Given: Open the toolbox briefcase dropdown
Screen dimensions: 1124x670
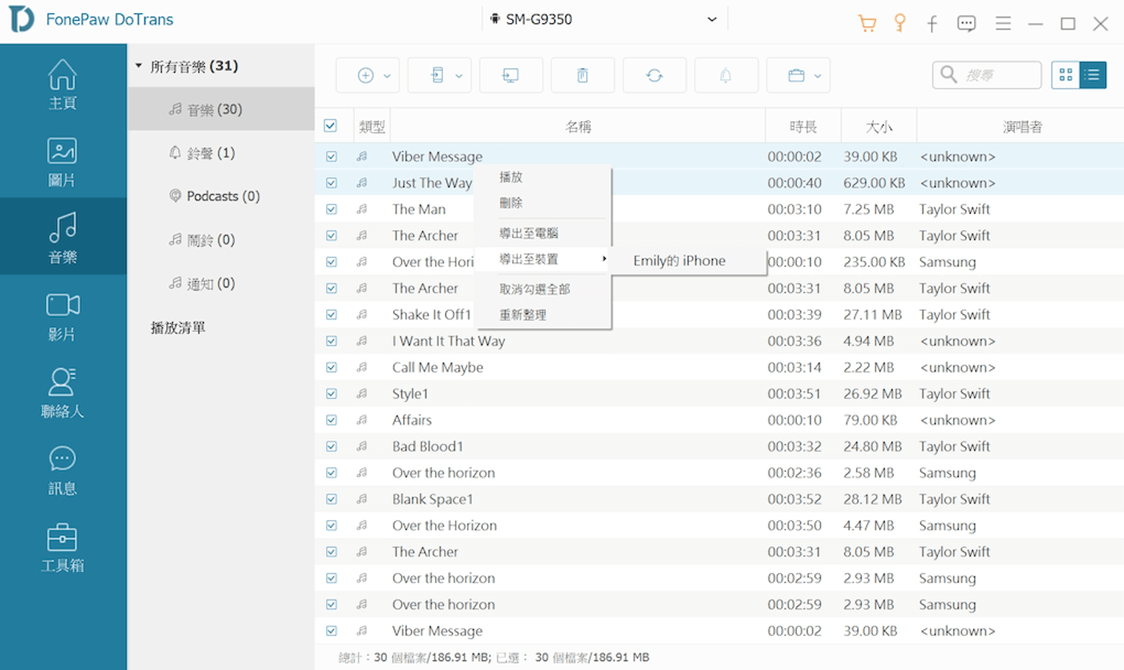Looking at the screenshot, I should pos(798,75).
